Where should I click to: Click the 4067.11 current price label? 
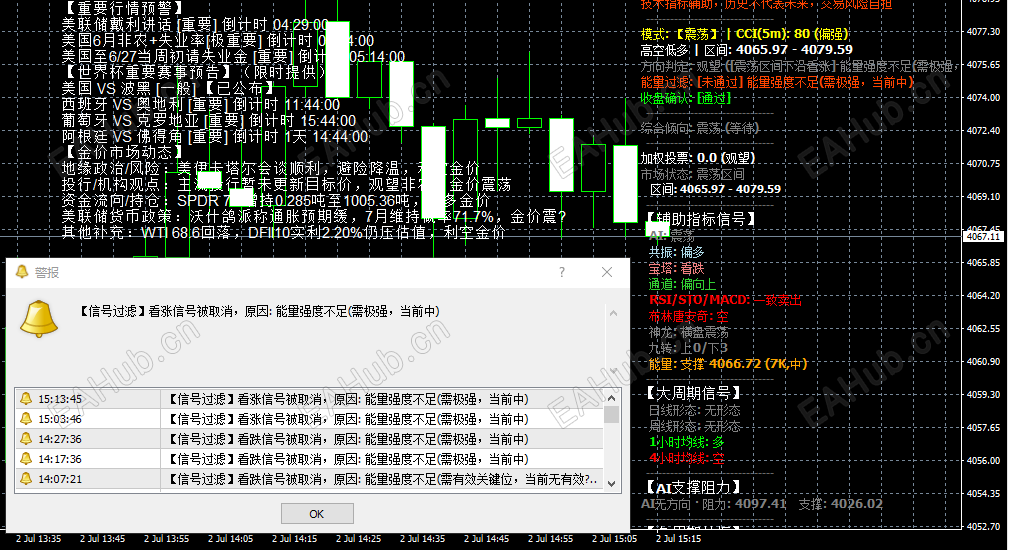coord(983,237)
